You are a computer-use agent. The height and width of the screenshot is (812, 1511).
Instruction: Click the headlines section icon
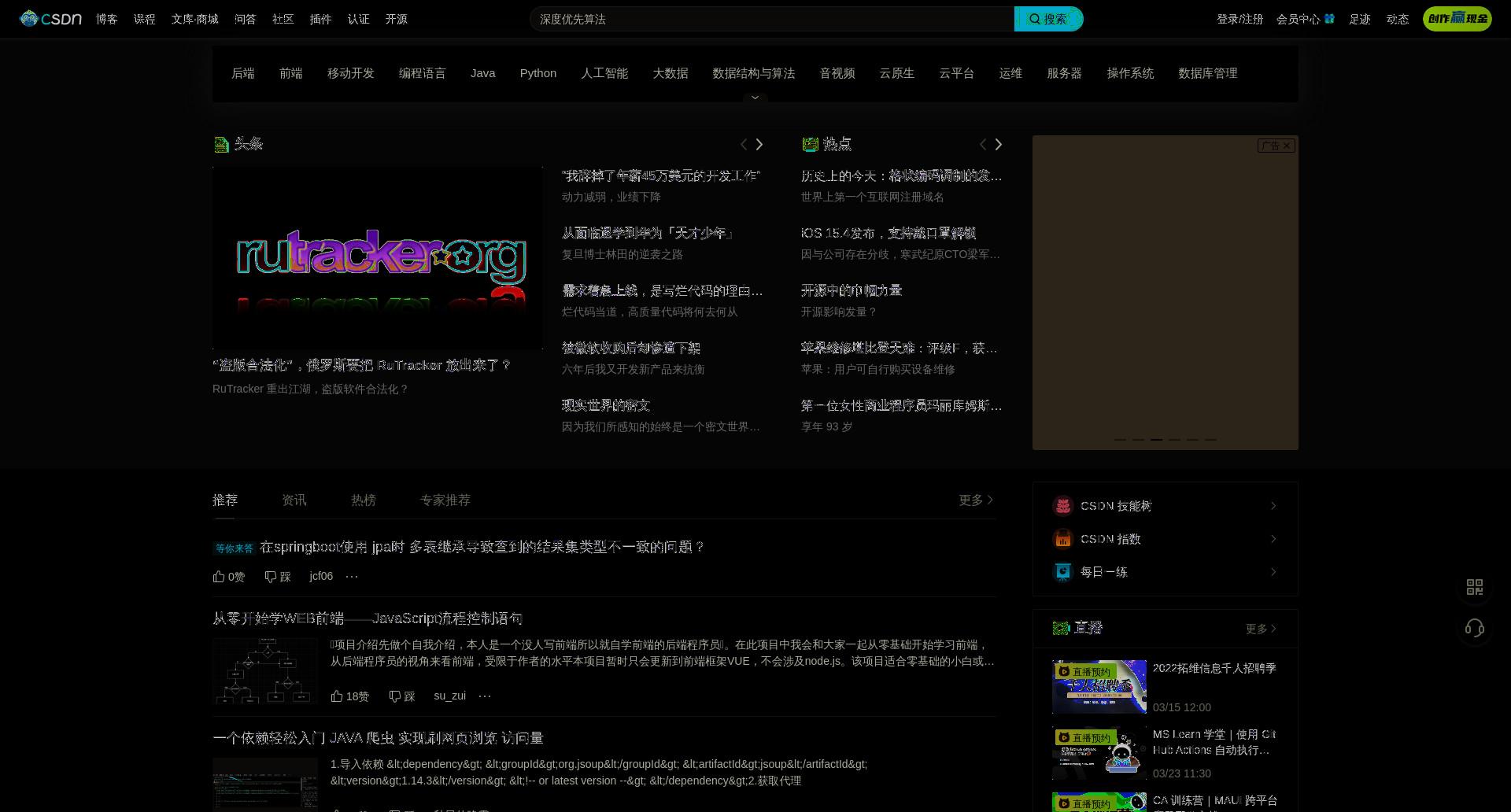click(221, 144)
